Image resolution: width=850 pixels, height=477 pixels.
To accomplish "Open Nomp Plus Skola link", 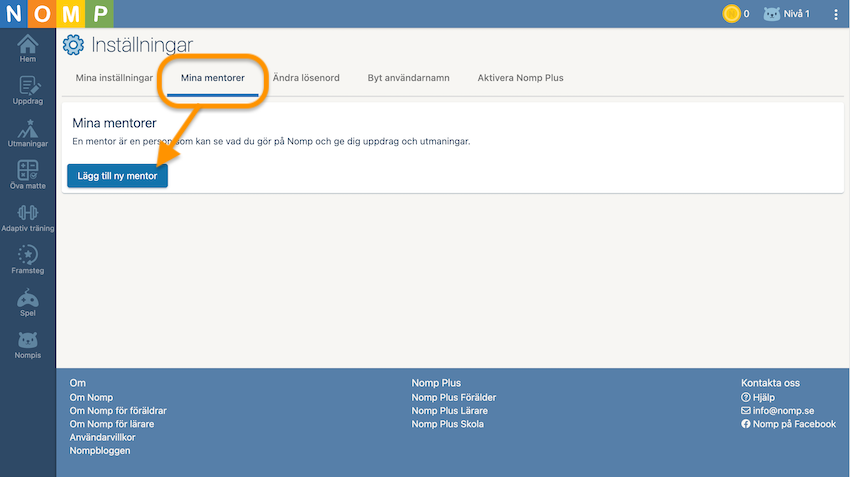I will [447, 424].
